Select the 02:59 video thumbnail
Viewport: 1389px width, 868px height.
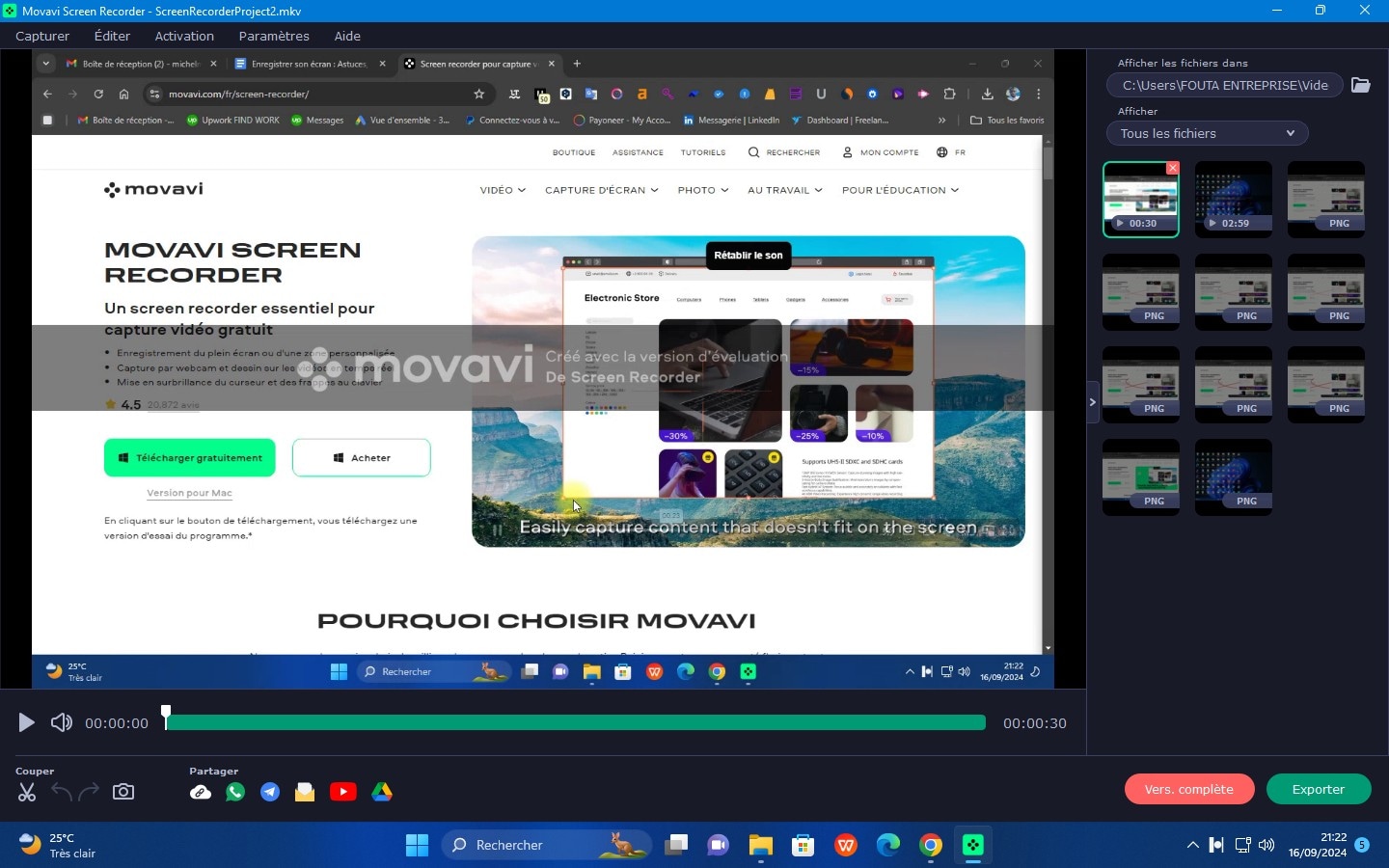[x=1234, y=200]
